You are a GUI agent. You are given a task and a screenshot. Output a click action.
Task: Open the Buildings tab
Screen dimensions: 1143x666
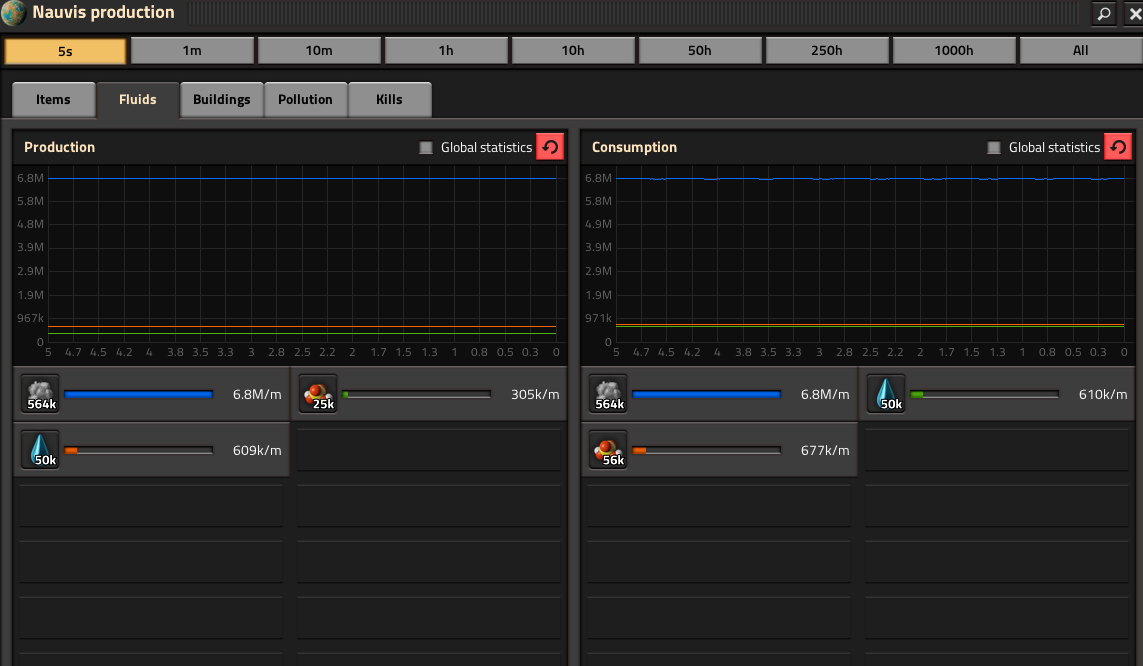pos(222,100)
